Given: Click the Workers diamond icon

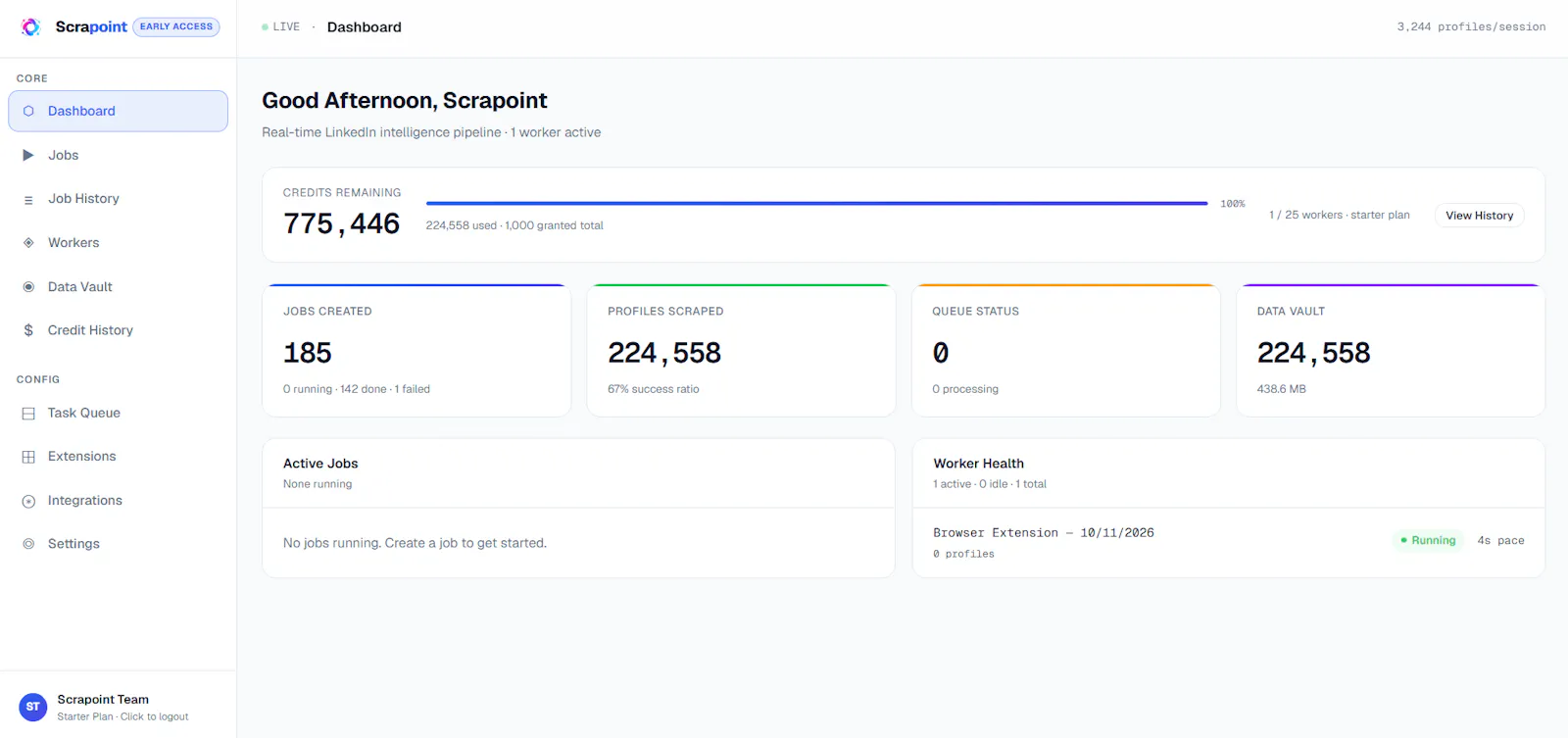Looking at the screenshot, I should pos(28,243).
